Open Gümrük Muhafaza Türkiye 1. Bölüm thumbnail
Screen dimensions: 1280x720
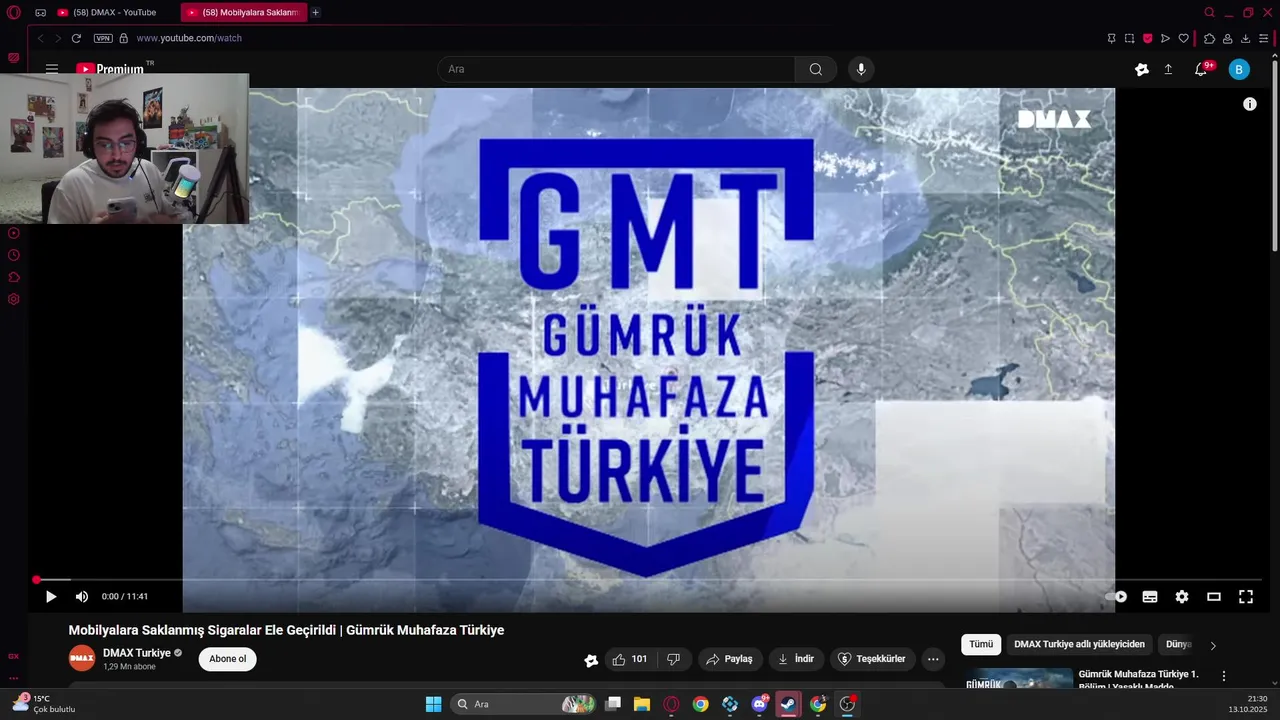1018,680
